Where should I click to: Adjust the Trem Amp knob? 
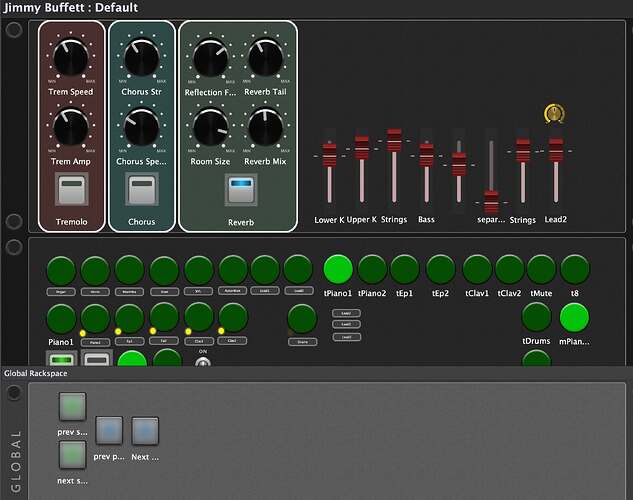[x=71, y=127]
